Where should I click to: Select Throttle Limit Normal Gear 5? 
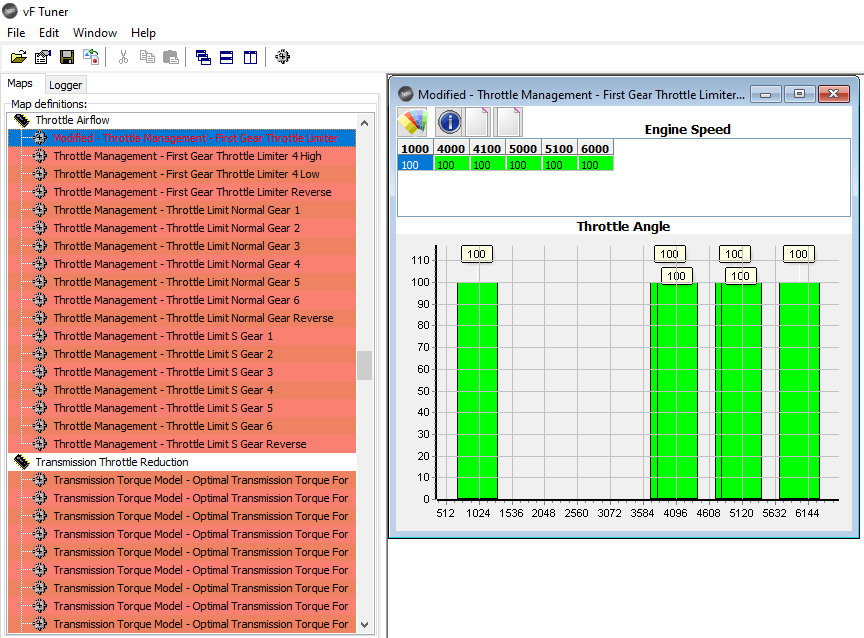(x=177, y=282)
